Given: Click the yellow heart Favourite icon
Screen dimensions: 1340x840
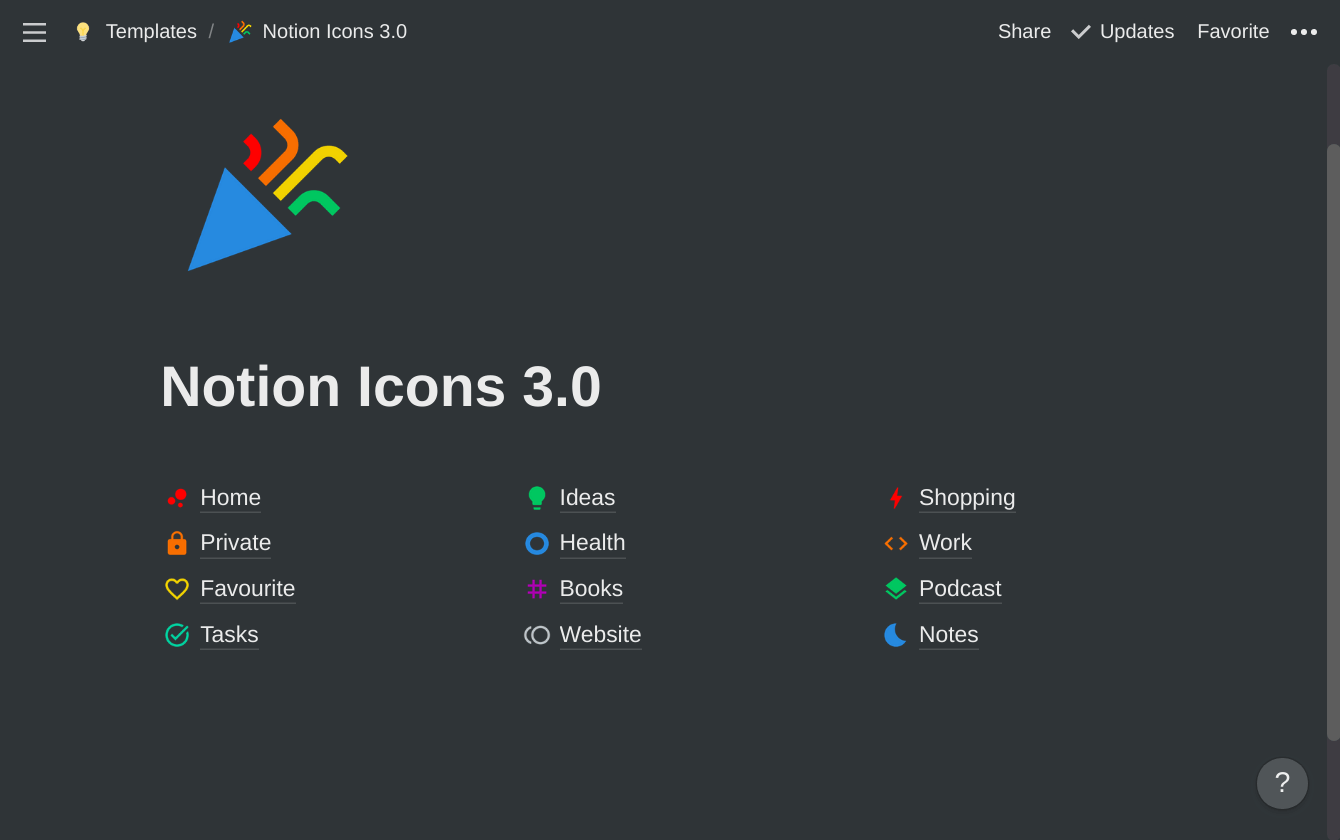Looking at the screenshot, I should (x=177, y=589).
